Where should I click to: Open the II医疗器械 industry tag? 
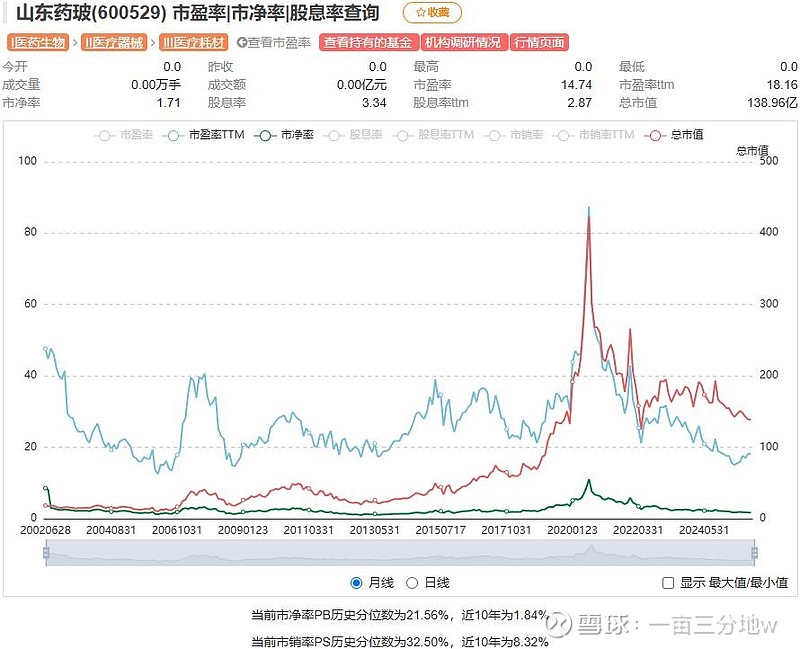[x=113, y=42]
